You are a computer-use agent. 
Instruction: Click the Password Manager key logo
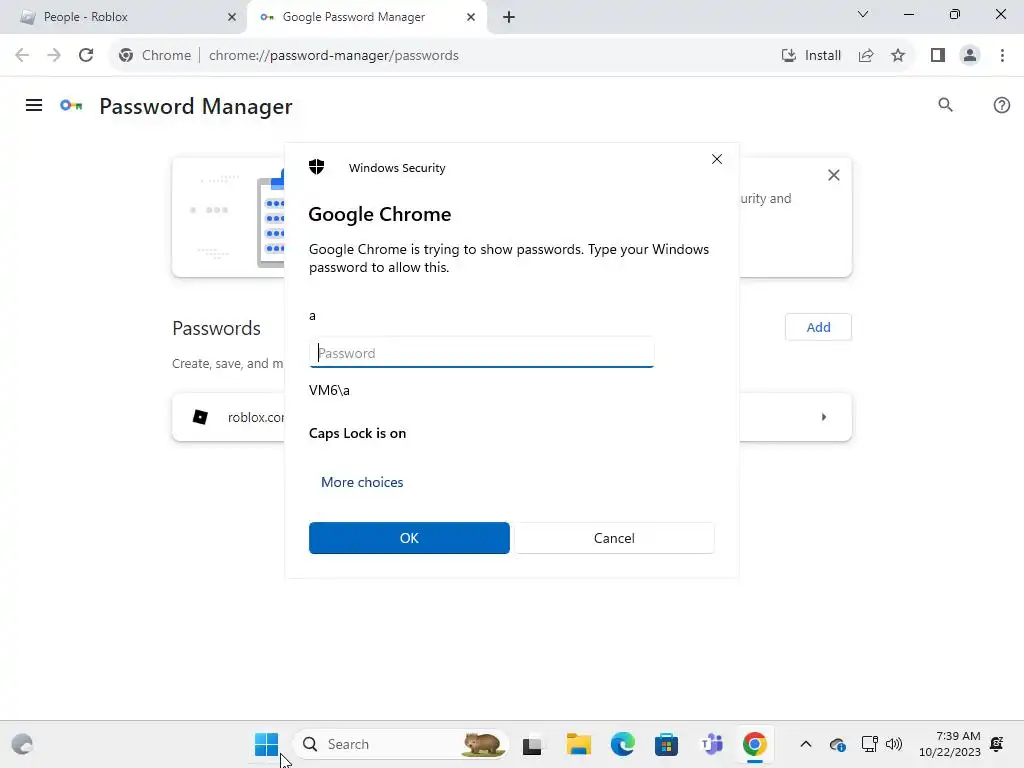[x=71, y=105]
